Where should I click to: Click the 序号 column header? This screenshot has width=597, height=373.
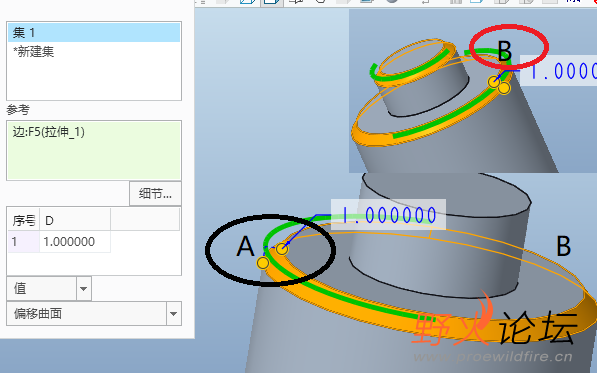[24, 220]
